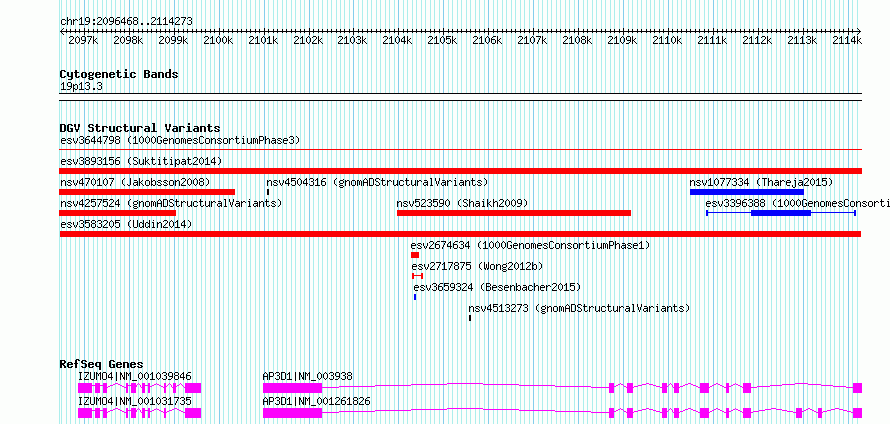Open the esv3644798 variant label
Screen dimensions: 890x424
[x=180, y=140]
